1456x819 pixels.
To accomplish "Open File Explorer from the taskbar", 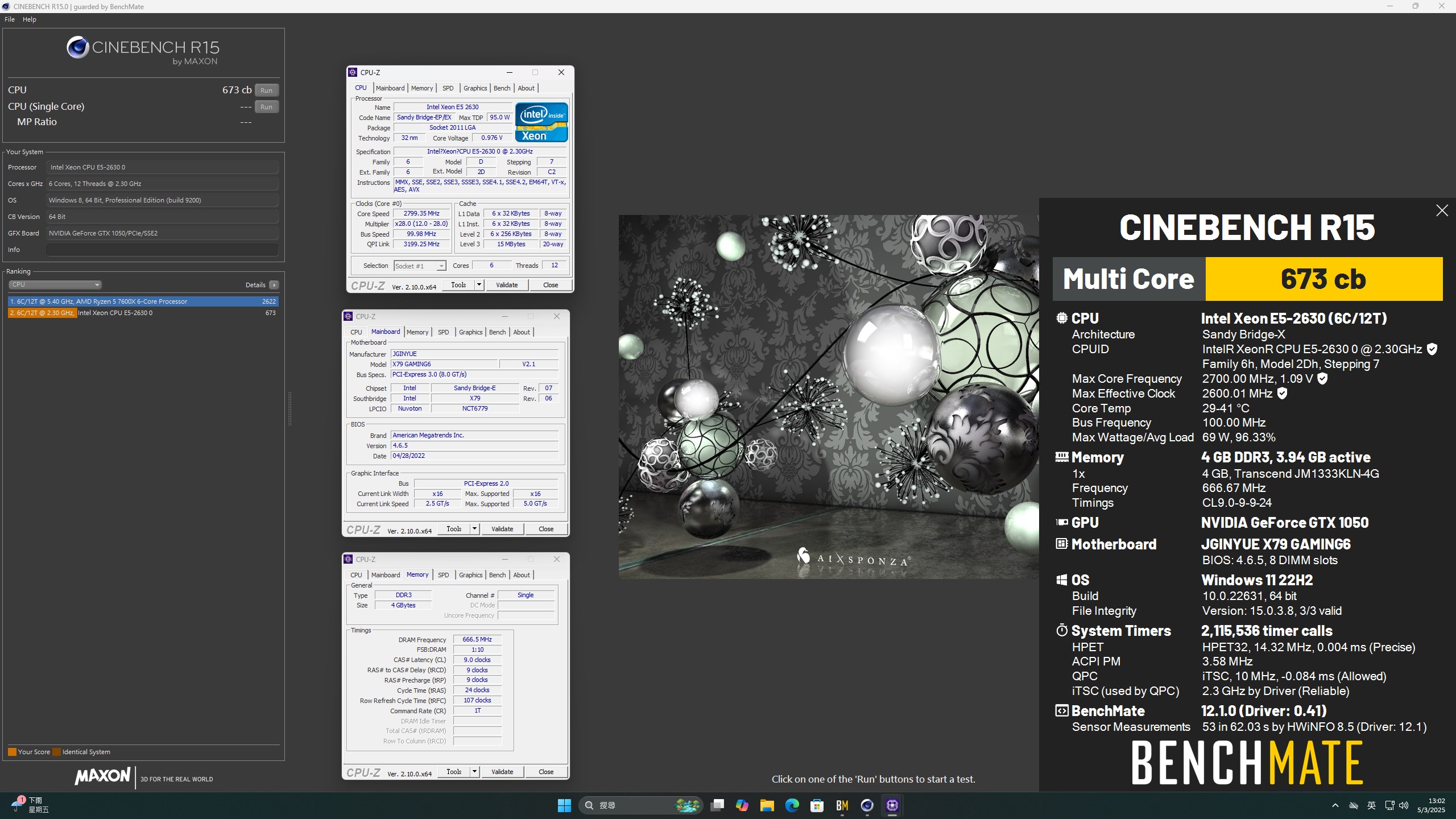I will click(x=767, y=805).
